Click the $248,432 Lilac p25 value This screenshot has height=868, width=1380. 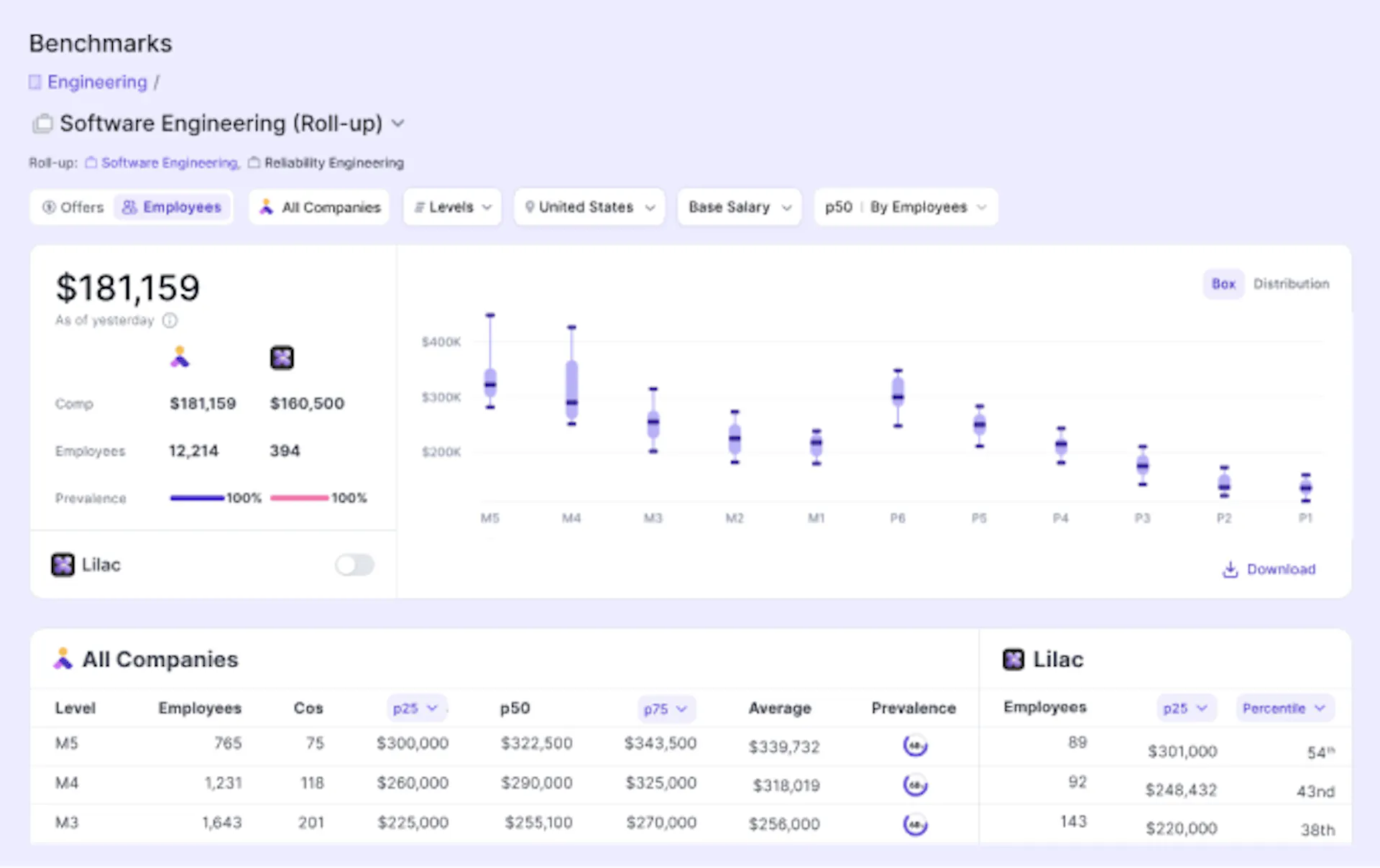1181,790
